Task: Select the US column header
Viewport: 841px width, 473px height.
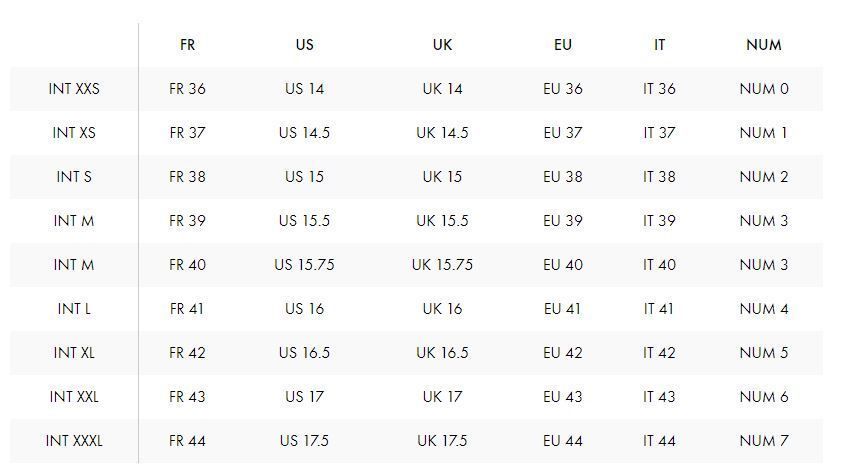Action: (x=304, y=45)
